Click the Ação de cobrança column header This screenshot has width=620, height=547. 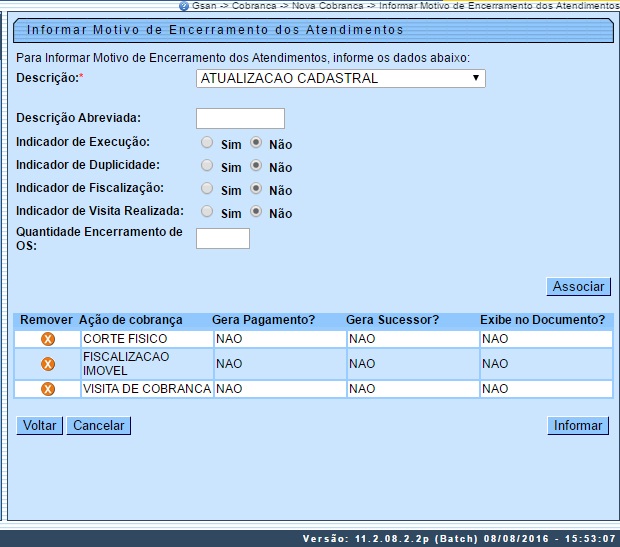pyautogui.click(x=131, y=320)
